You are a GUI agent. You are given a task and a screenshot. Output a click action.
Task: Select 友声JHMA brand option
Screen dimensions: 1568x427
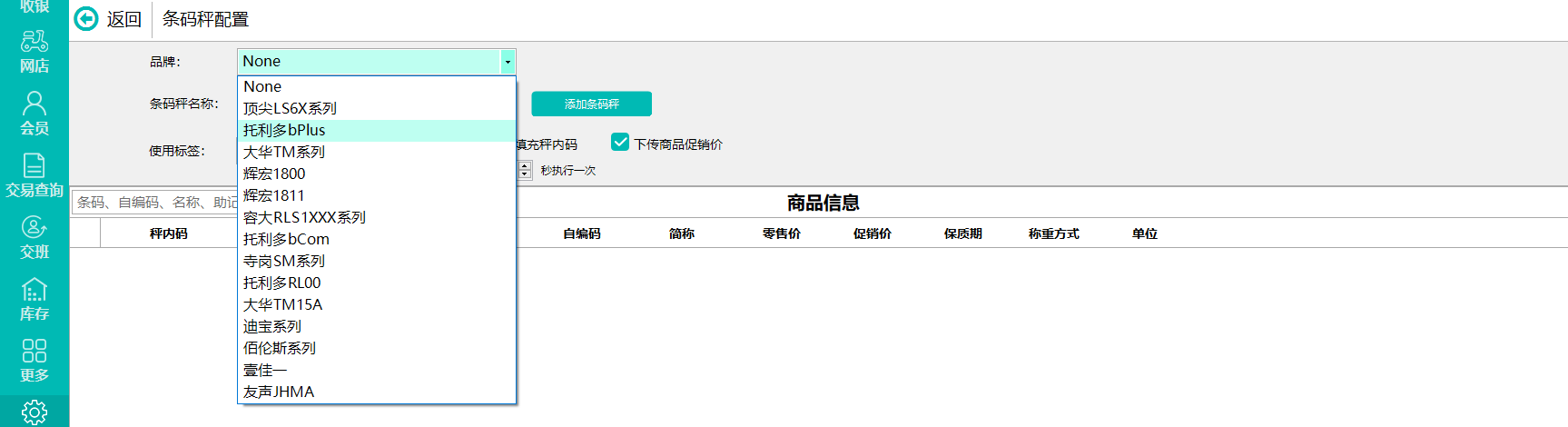point(377,392)
